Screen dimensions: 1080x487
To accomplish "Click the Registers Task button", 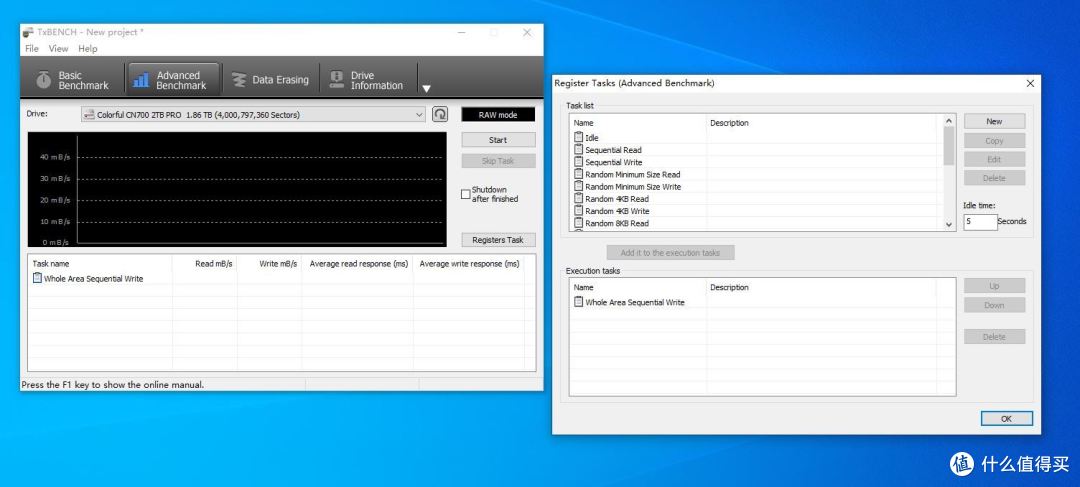I will (498, 240).
